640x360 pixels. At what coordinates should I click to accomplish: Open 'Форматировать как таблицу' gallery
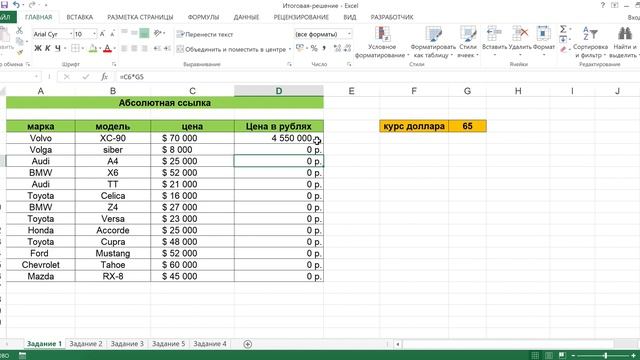pos(433,42)
